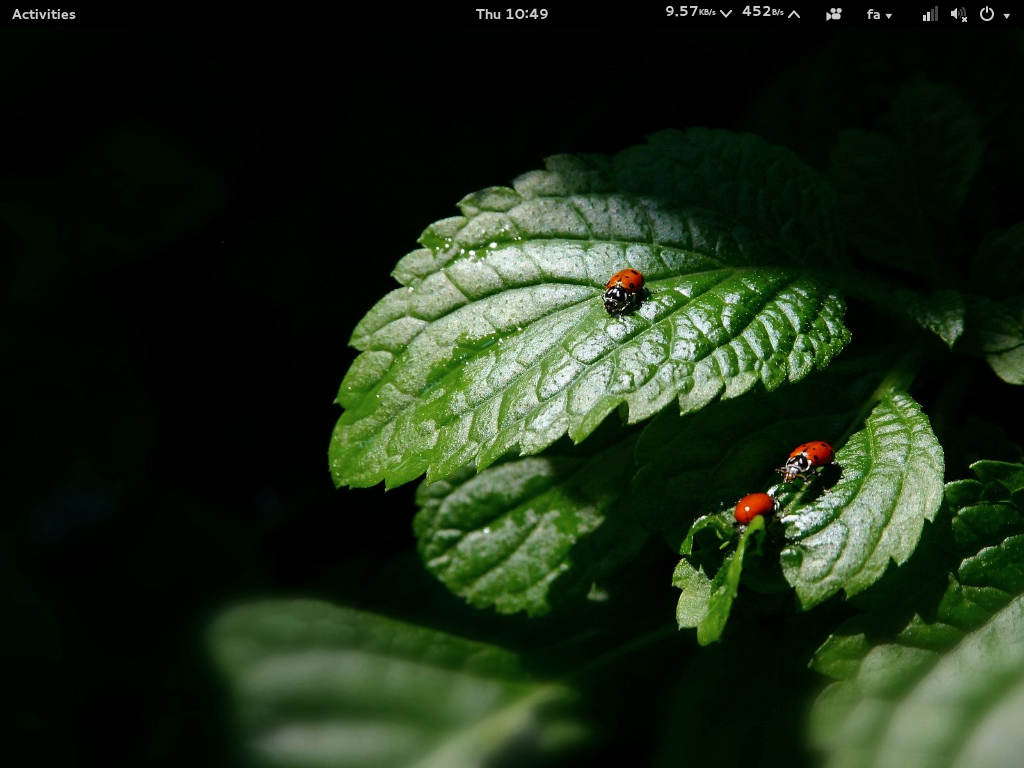1024x768 pixels.
Task: Click the power icon in the top bar
Action: (987, 14)
